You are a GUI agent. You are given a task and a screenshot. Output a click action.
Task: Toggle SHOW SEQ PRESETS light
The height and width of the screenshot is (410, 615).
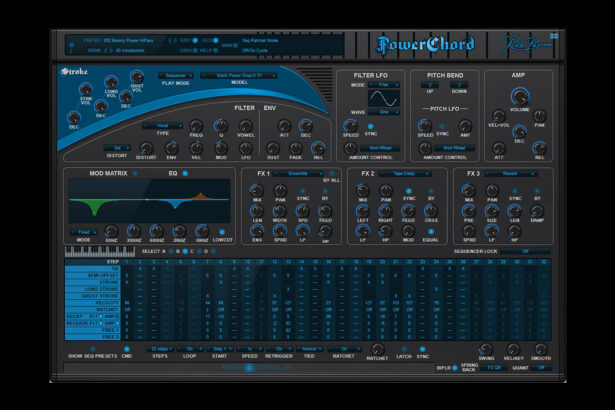tap(92, 349)
